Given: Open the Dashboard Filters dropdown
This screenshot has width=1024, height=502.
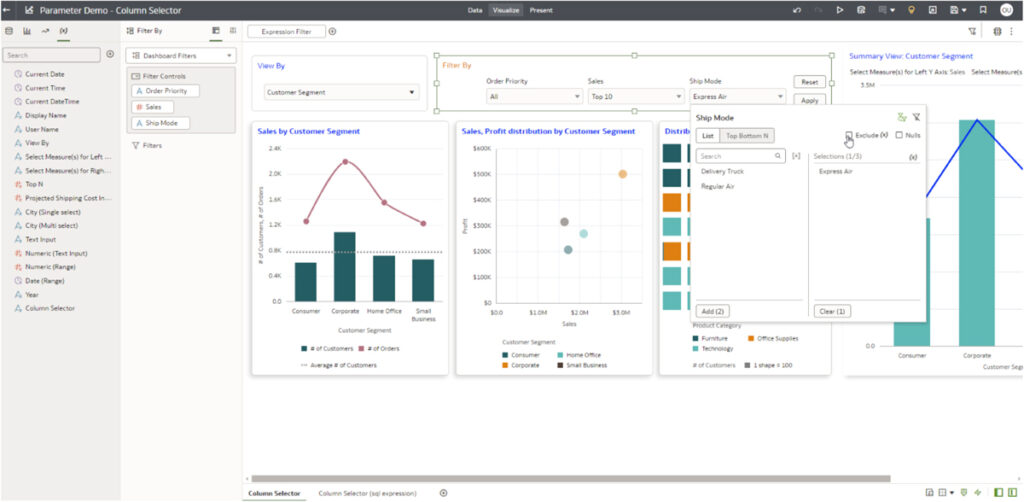Looking at the screenshot, I should coord(181,56).
